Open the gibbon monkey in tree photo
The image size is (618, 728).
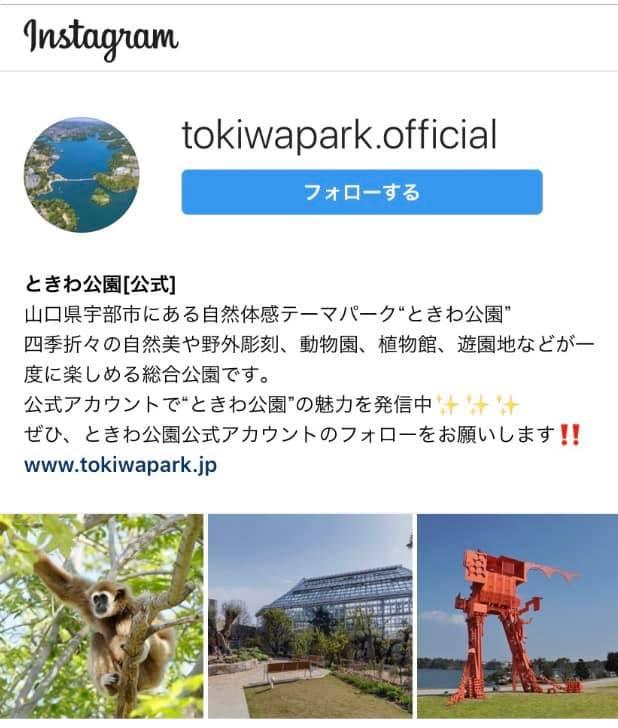[101, 616]
